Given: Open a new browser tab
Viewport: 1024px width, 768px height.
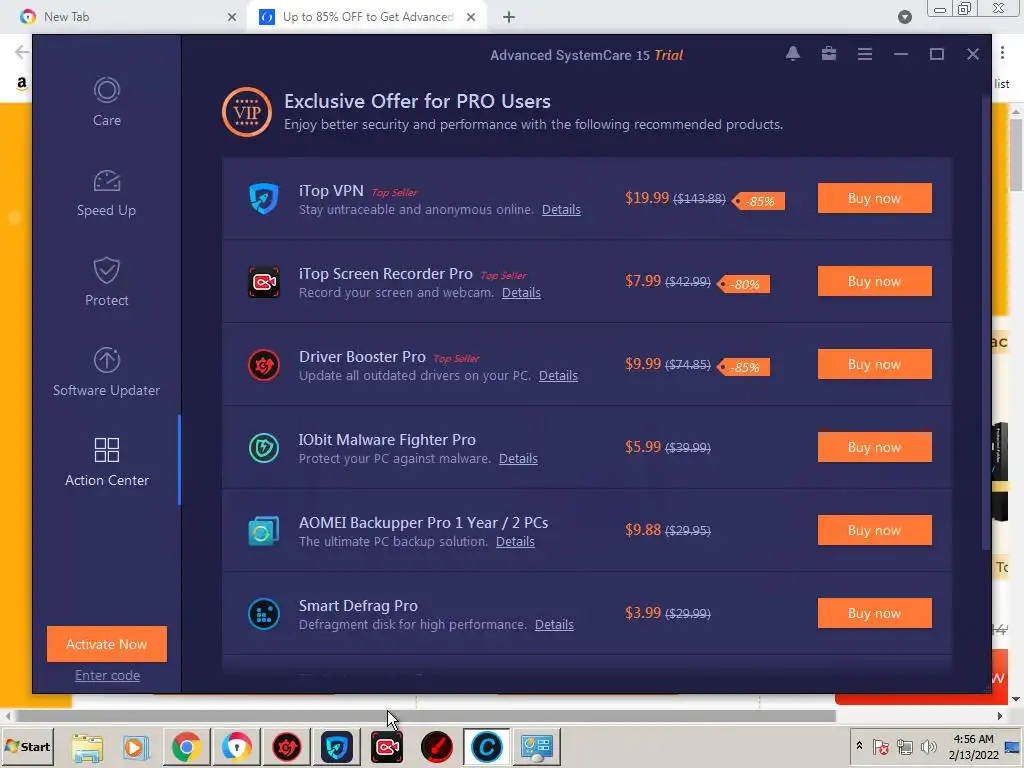Looking at the screenshot, I should [x=509, y=17].
